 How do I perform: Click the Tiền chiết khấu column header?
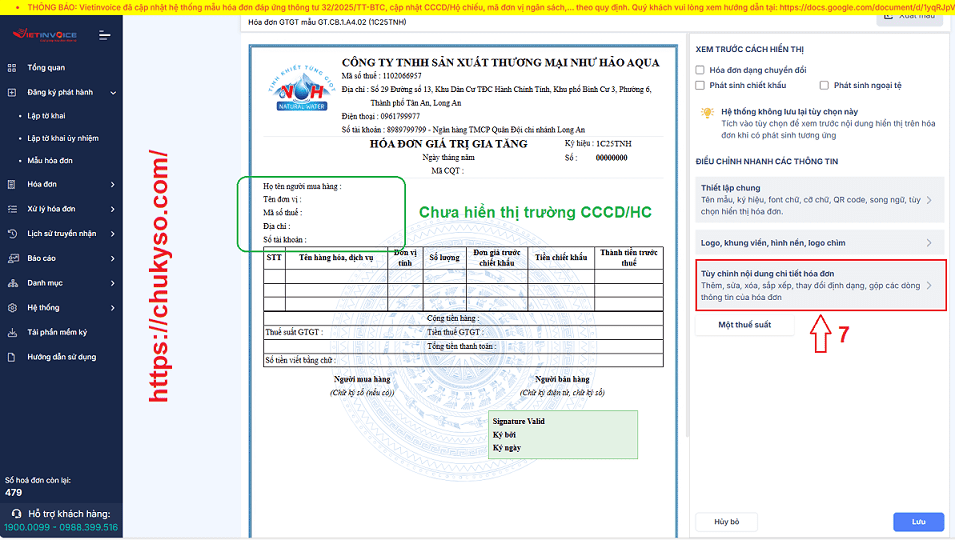pyautogui.click(x=561, y=258)
